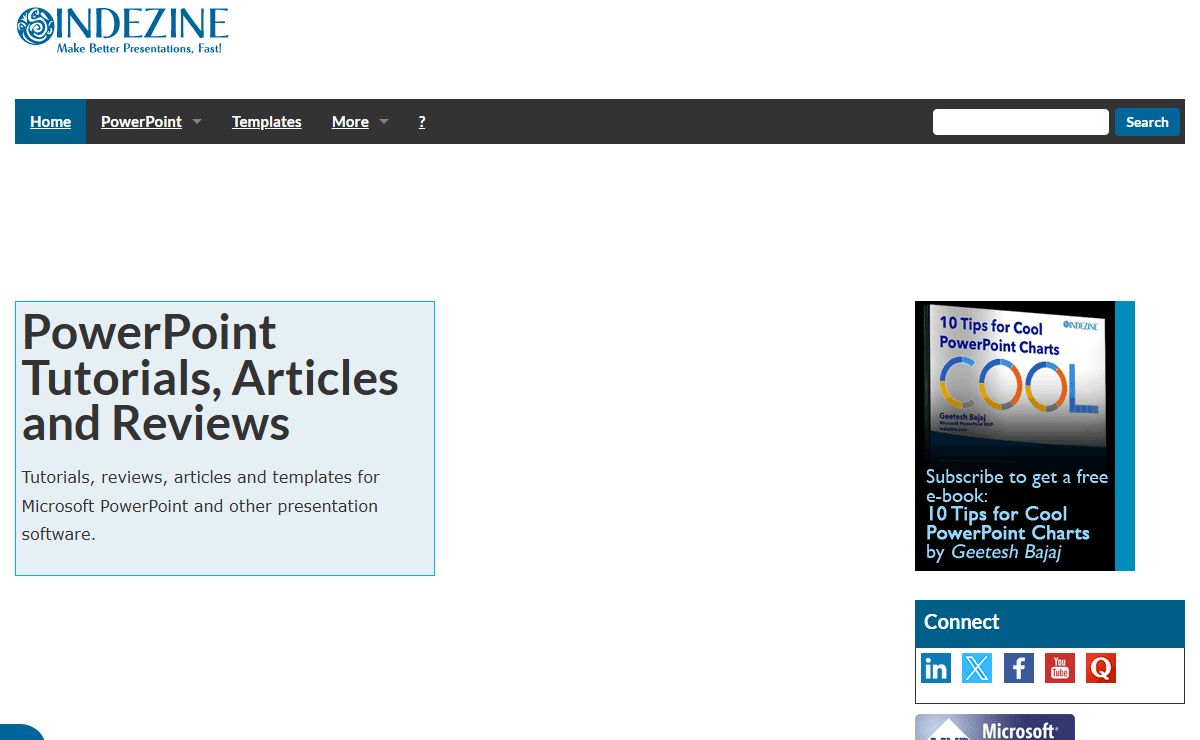1200x740 pixels.
Task: Open the More nav item
Action: pyautogui.click(x=350, y=122)
